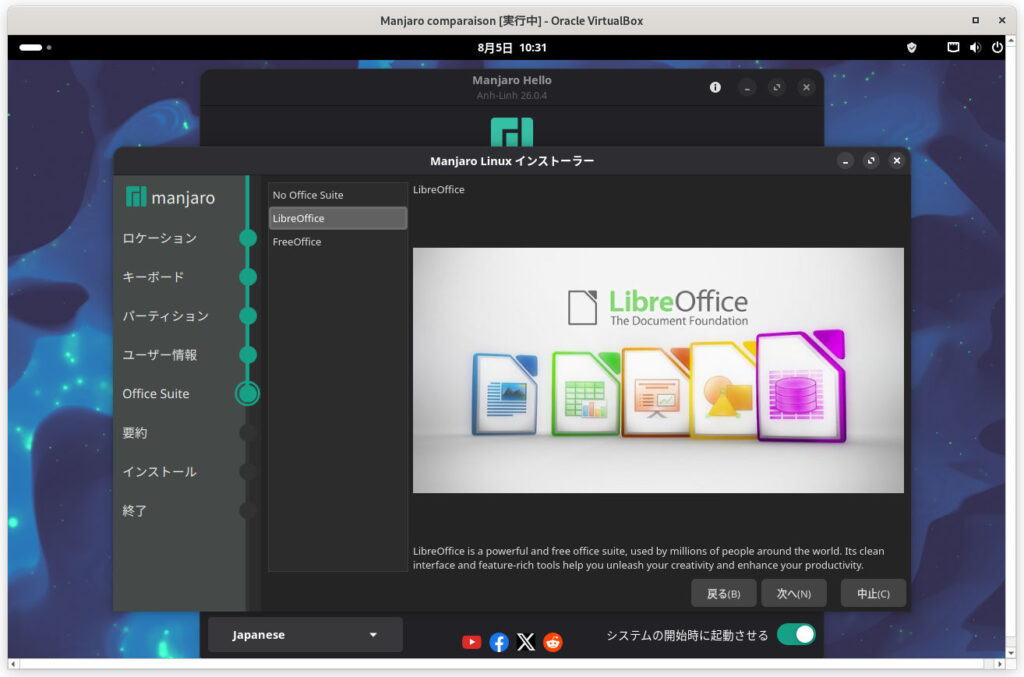The width and height of the screenshot is (1024, 677).
Task: Click the ロケーション step in sidebar
Action: click(160, 238)
